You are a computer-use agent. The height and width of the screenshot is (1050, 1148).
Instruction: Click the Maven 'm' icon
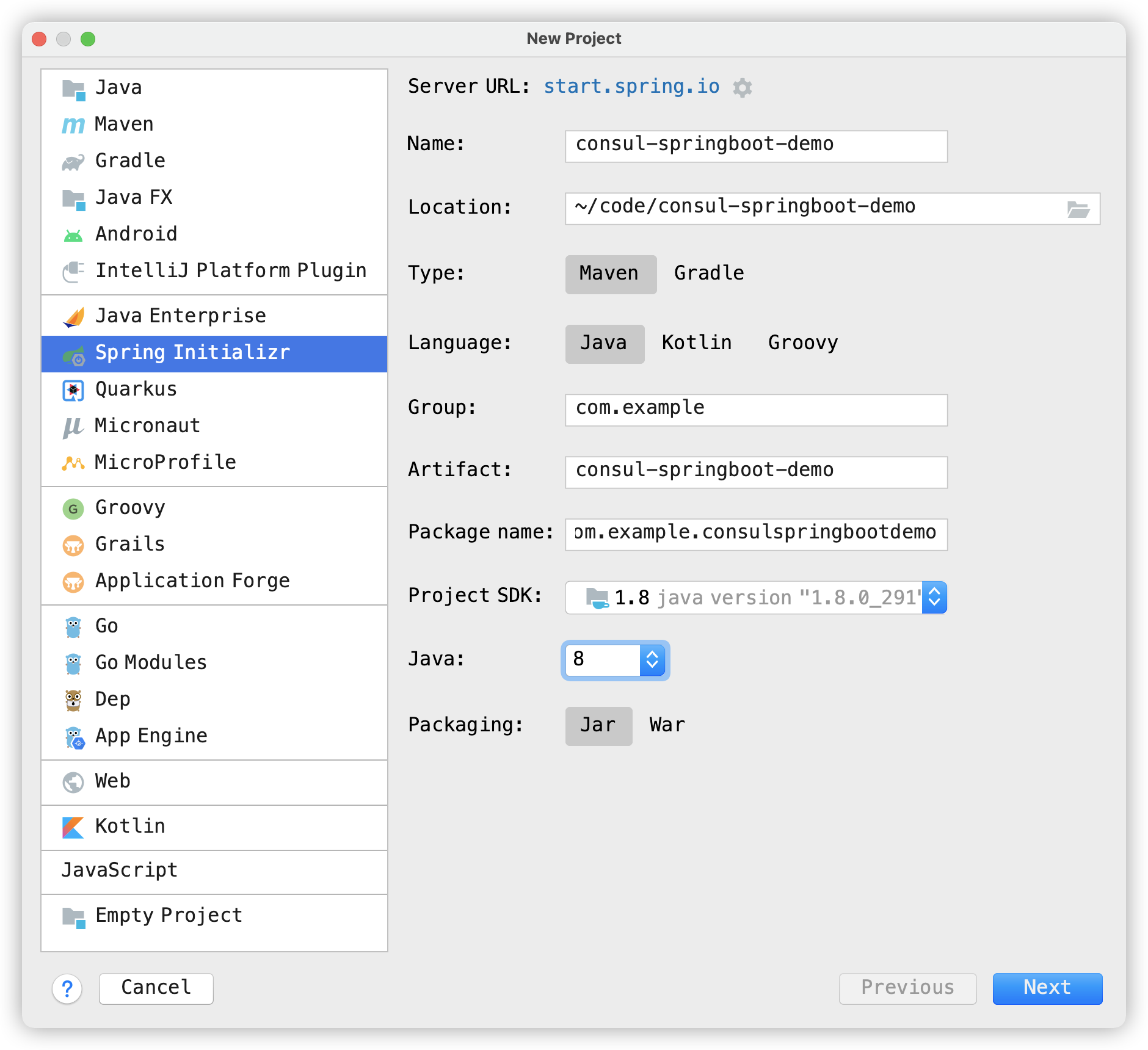click(x=73, y=125)
